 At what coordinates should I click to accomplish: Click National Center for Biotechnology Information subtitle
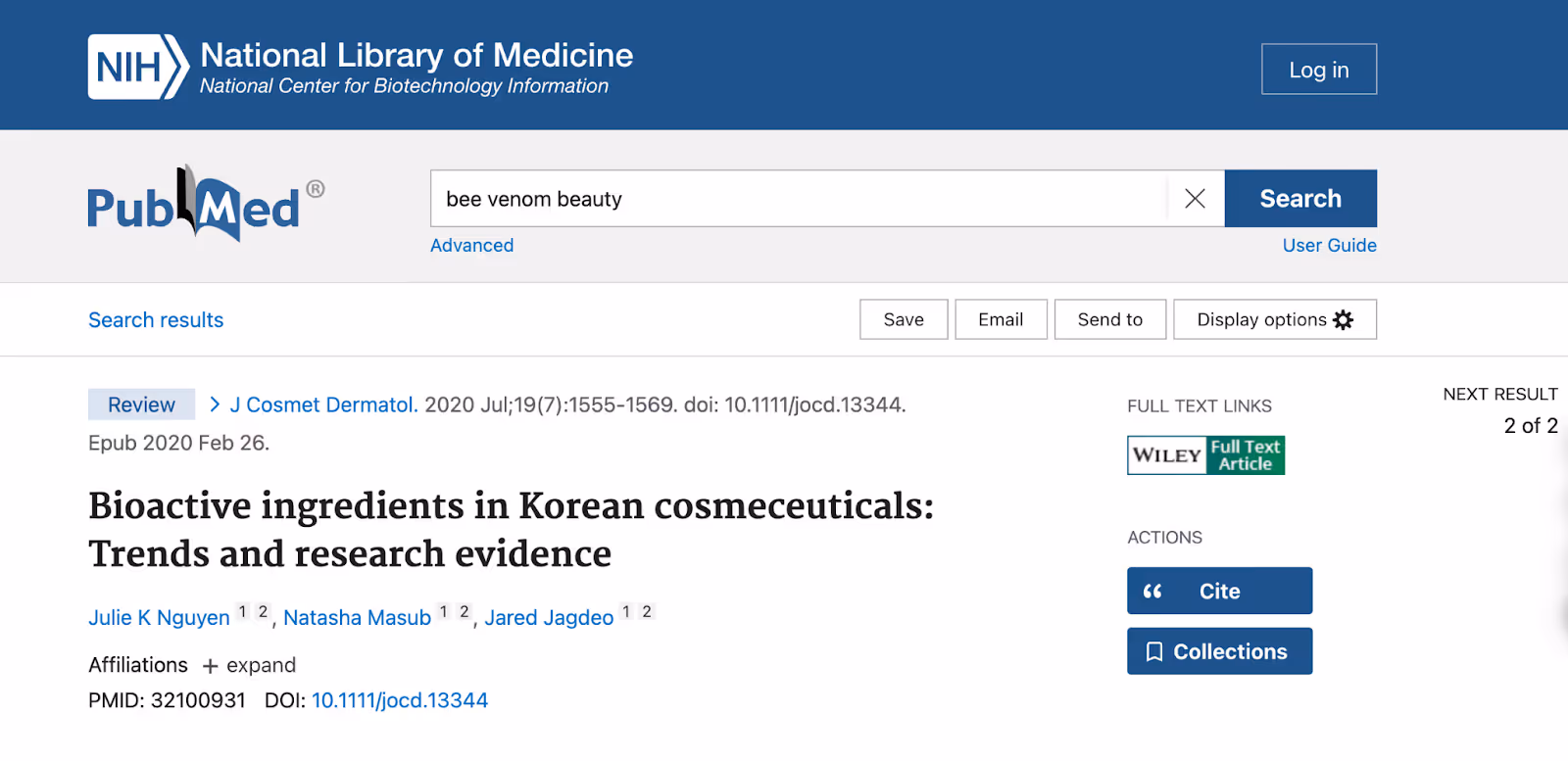coord(404,86)
